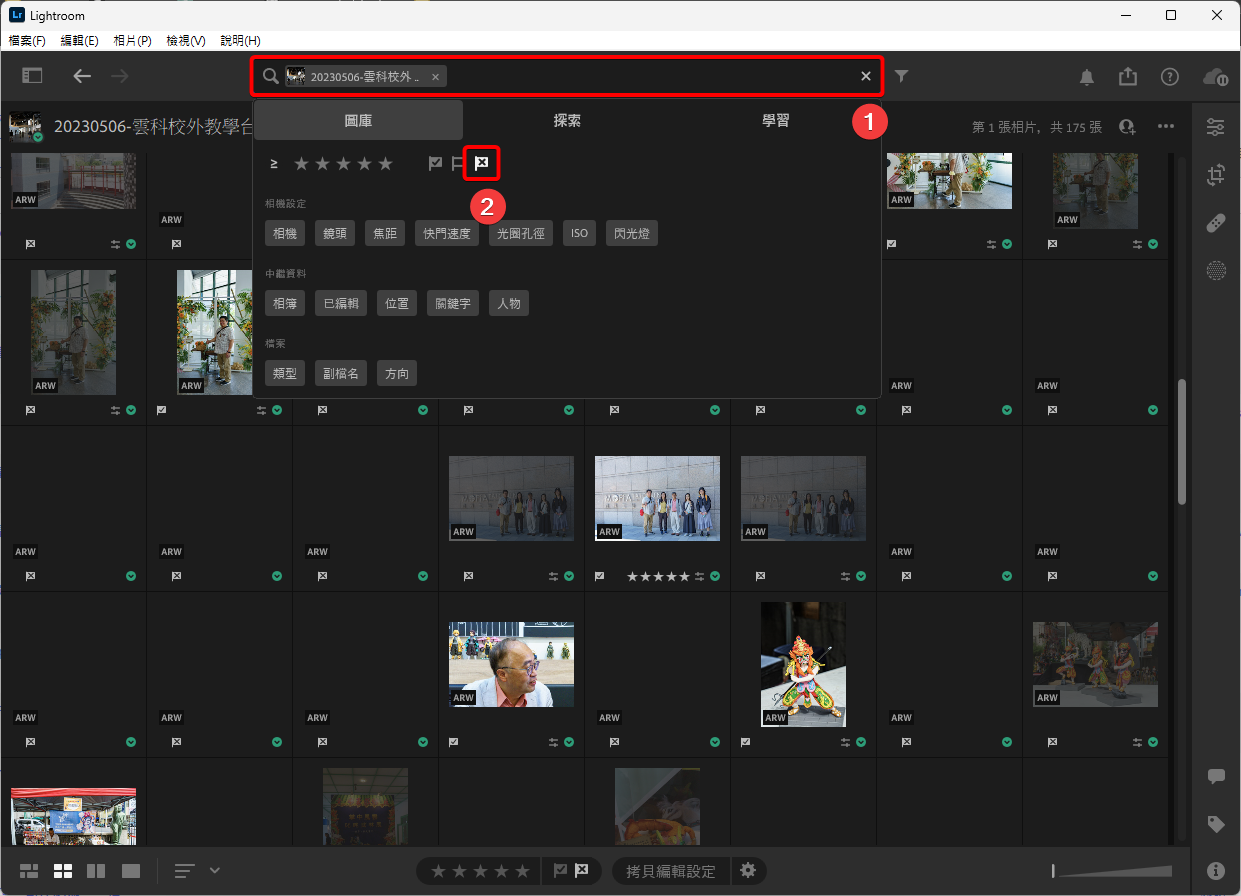Open the filter funnel icon

[902, 76]
